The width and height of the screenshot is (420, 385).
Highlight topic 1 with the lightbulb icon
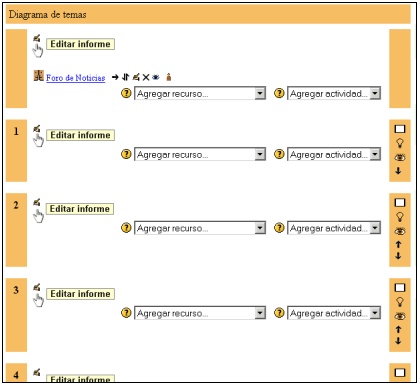399,143
